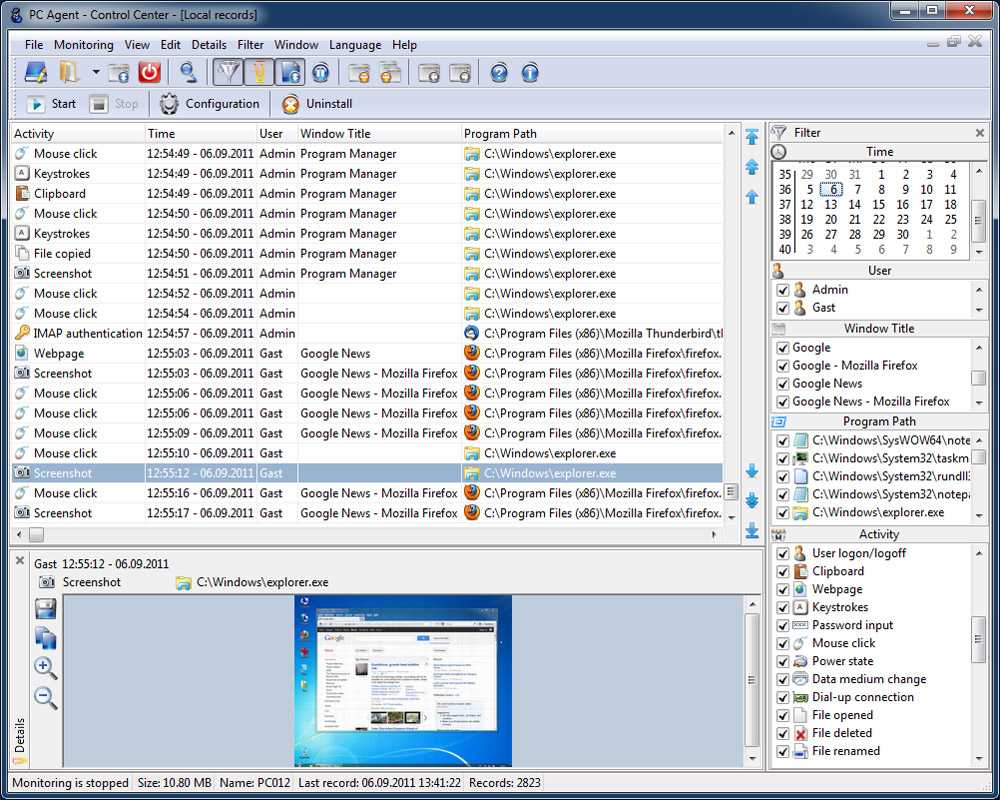Screen dimensions: 1000x800
Task: Click the gray window right-arrow toolbar icon
Action: pyautogui.click(x=460, y=73)
